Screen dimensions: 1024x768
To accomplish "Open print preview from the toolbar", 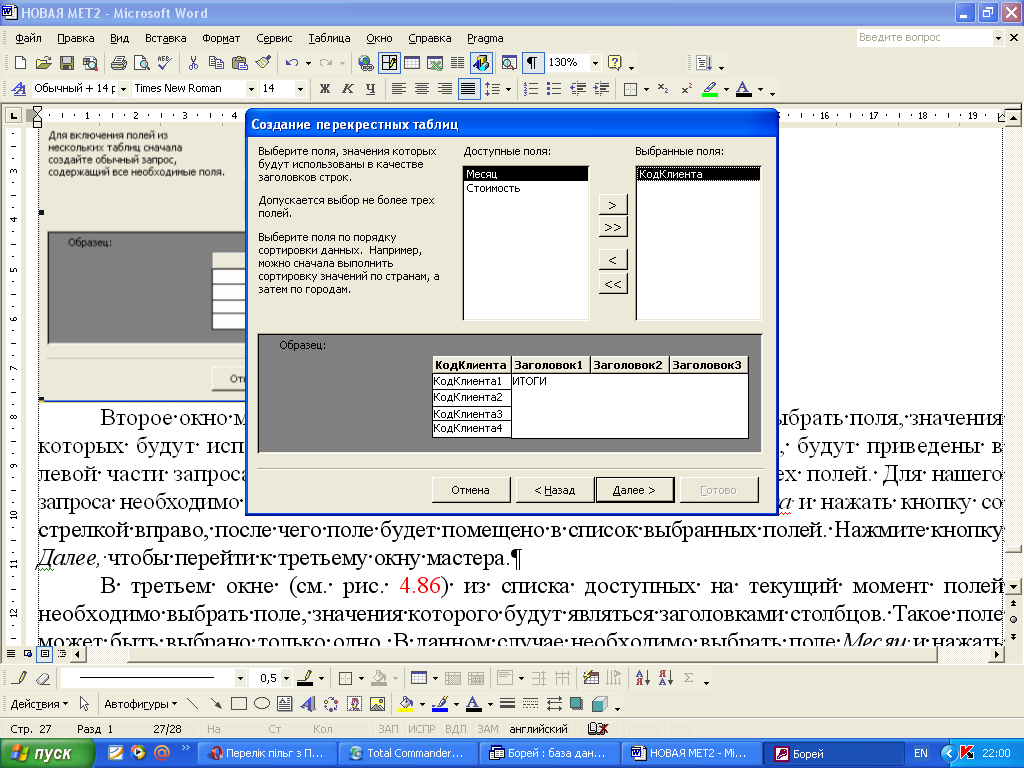I will [x=141, y=63].
